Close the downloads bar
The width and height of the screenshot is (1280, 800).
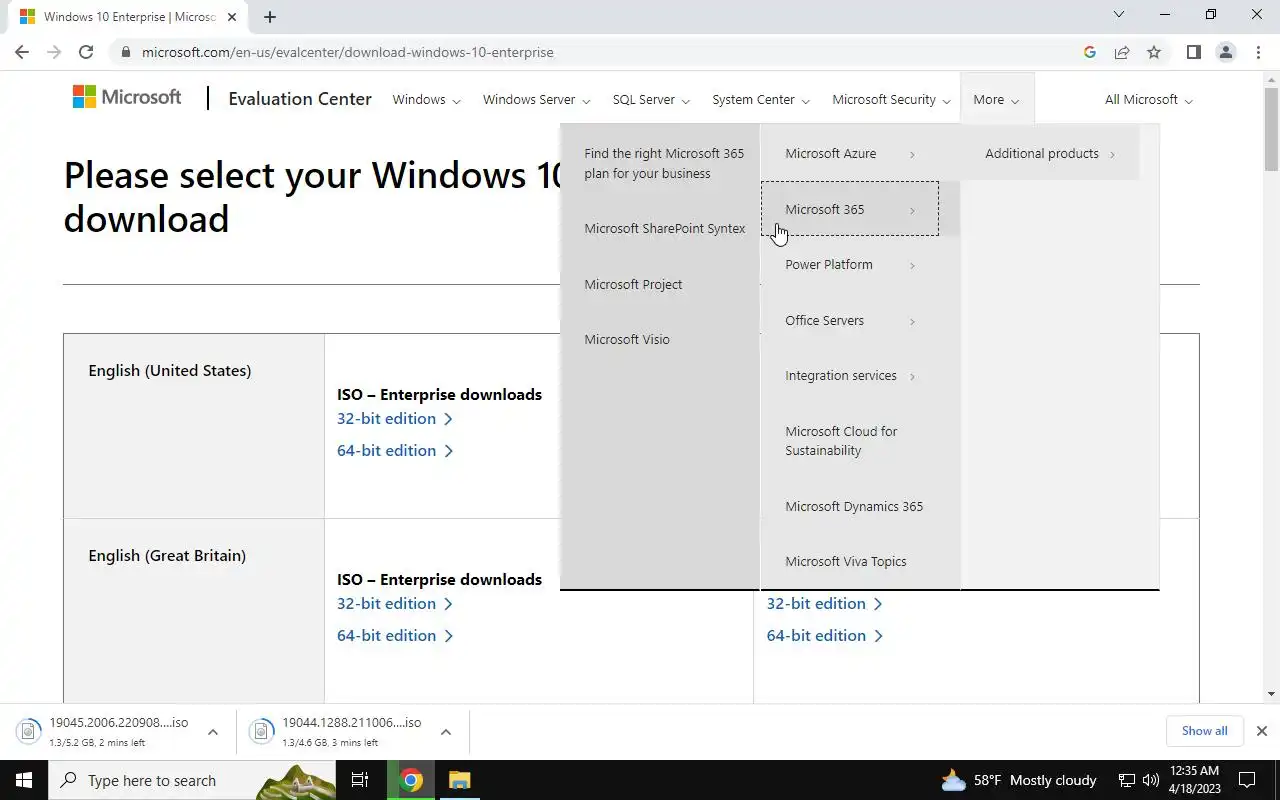click(x=1261, y=731)
